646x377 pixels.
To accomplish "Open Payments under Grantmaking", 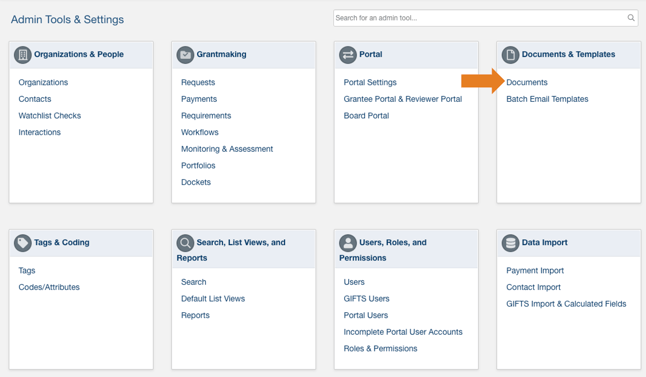I will point(199,99).
